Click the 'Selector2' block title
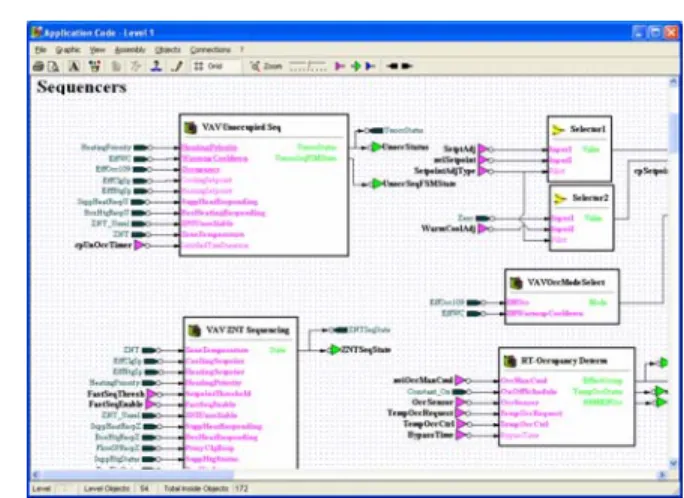The image size is (684, 498). coord(590,198)
